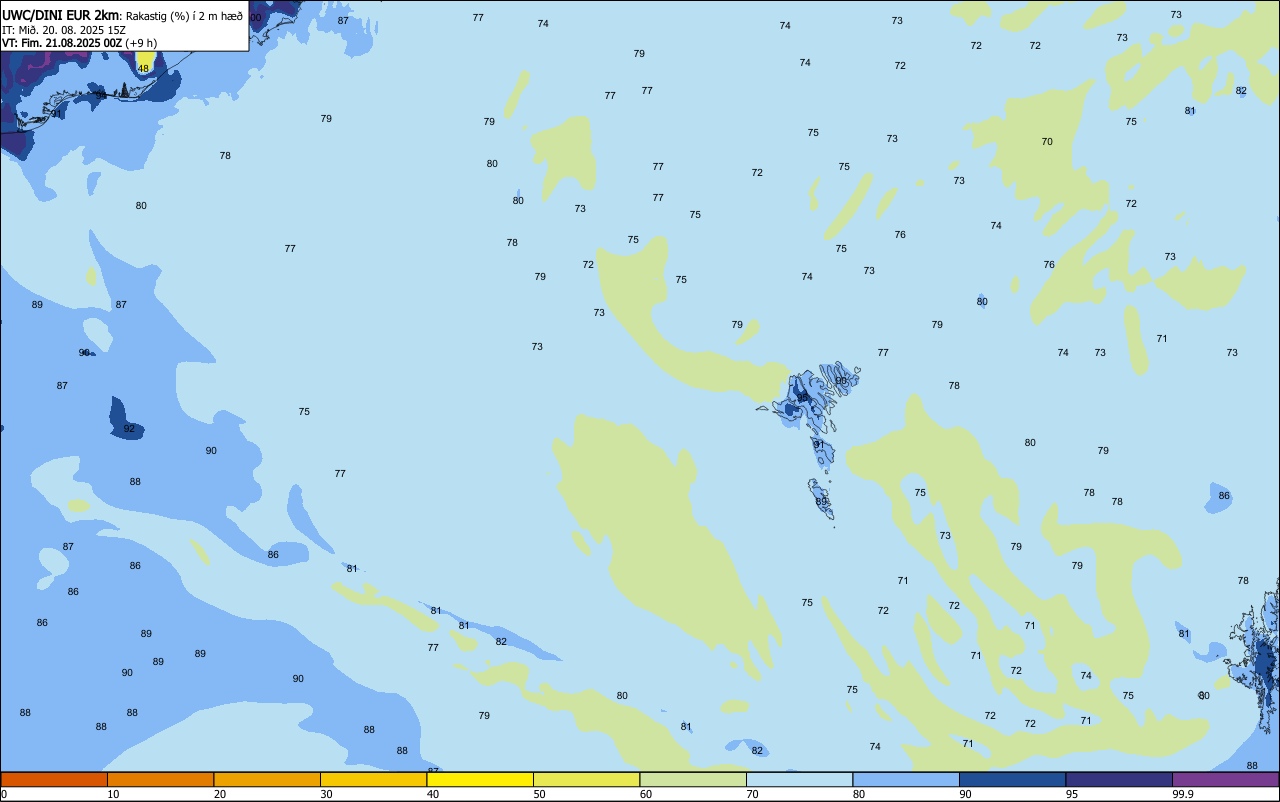Pick the navy 95–99.9 legend band

point(1119,779)
